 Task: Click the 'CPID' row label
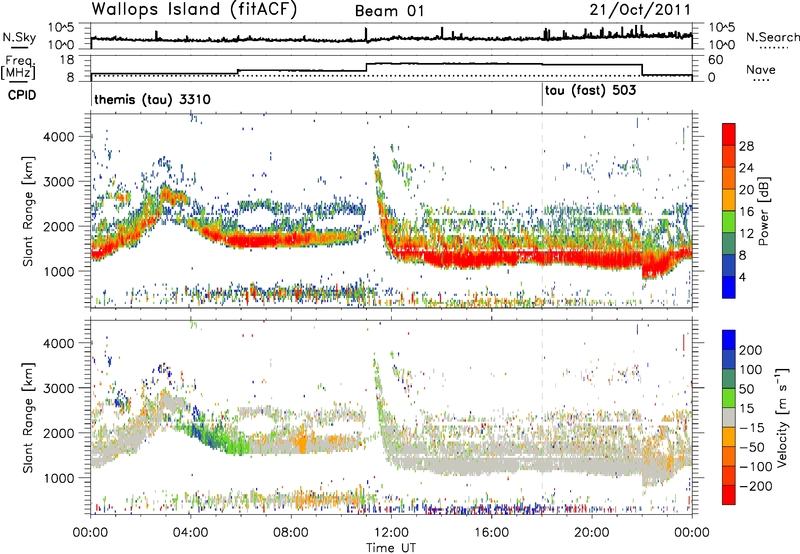pyautogui.click(x=22, y=95)
